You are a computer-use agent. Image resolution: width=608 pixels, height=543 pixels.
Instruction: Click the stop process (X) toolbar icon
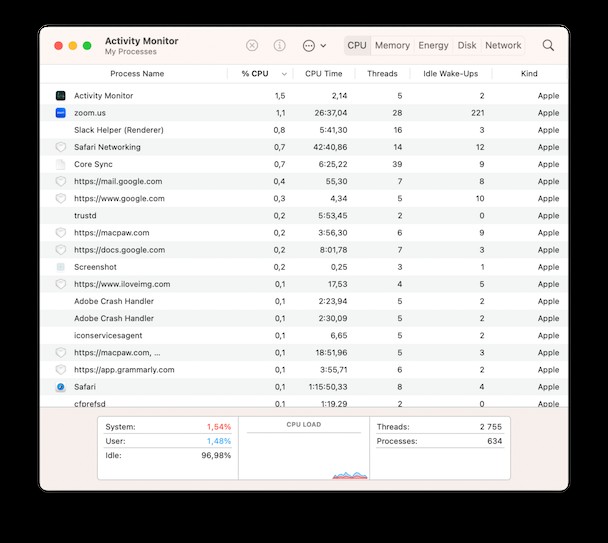tap(252, 46)
